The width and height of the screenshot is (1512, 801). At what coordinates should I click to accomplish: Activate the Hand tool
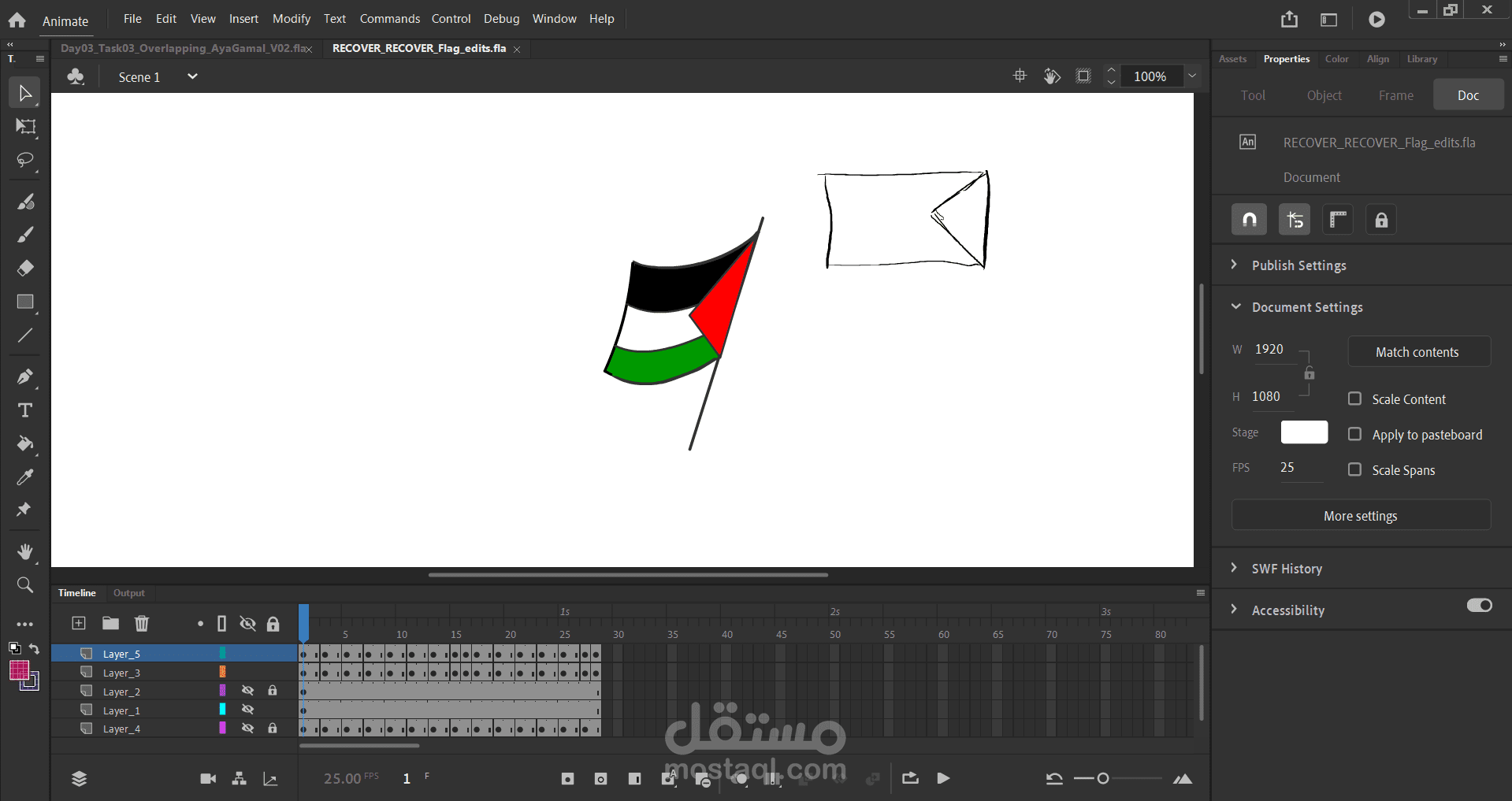(25, 551)
